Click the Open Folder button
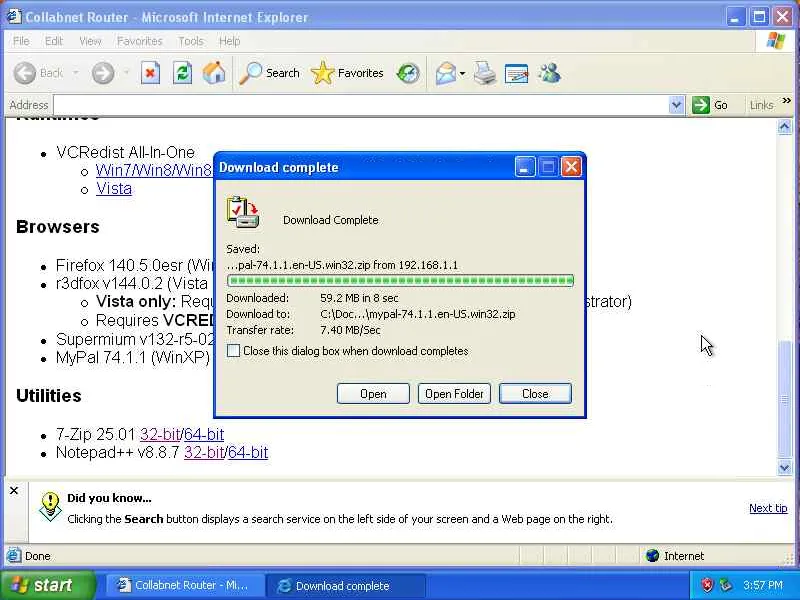Image resolution: width=800 pixels, height=600 pixels. 454,394
